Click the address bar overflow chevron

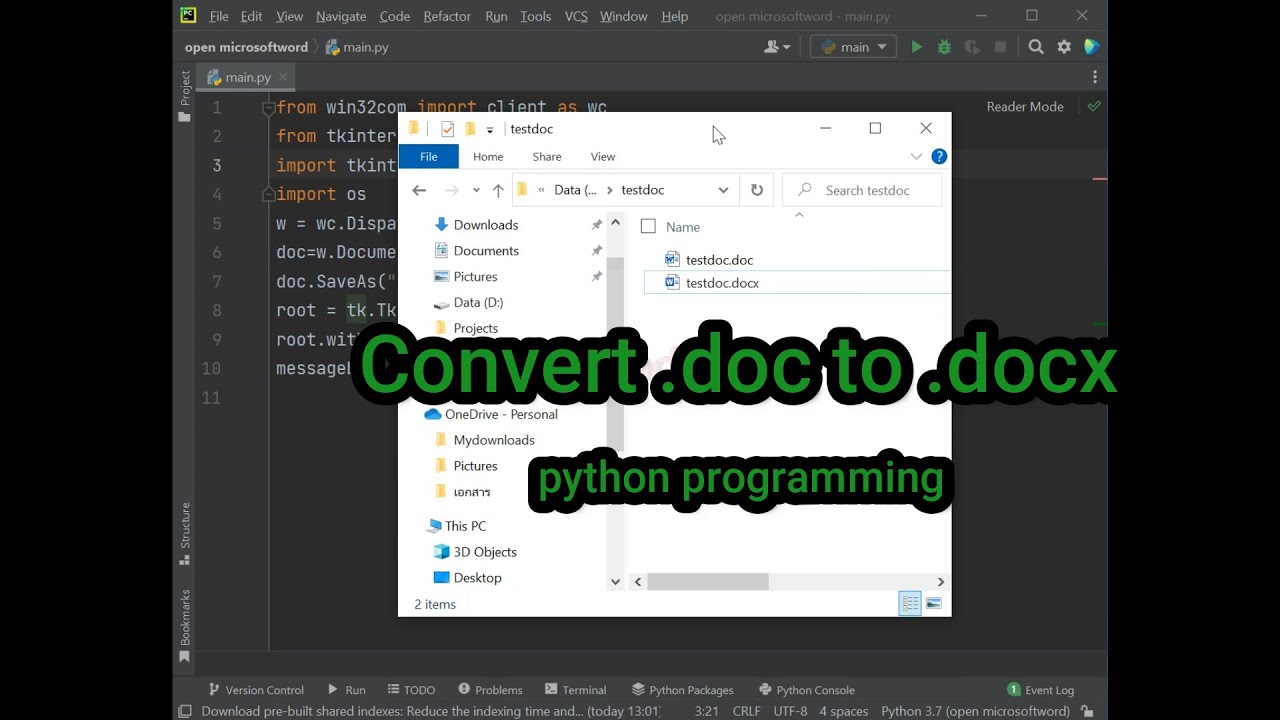pyautogui.click(x=541, y=190)
